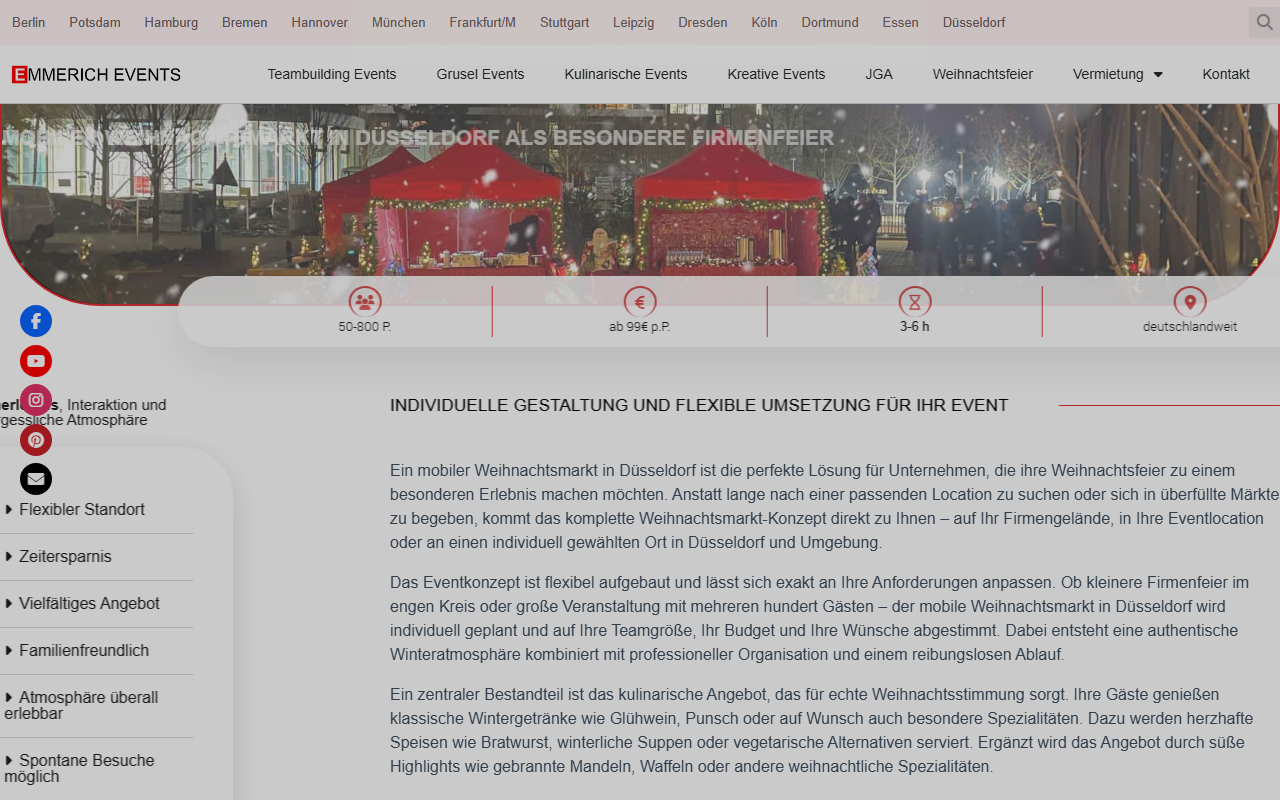
Task: Select the Düsseldorf city link
Action: click(974, 22)
